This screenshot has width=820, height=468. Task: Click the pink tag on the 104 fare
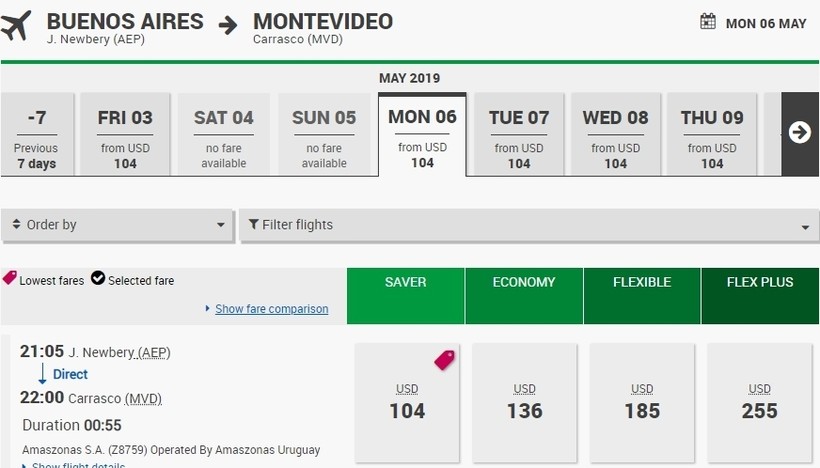click(x=444, y=360)
